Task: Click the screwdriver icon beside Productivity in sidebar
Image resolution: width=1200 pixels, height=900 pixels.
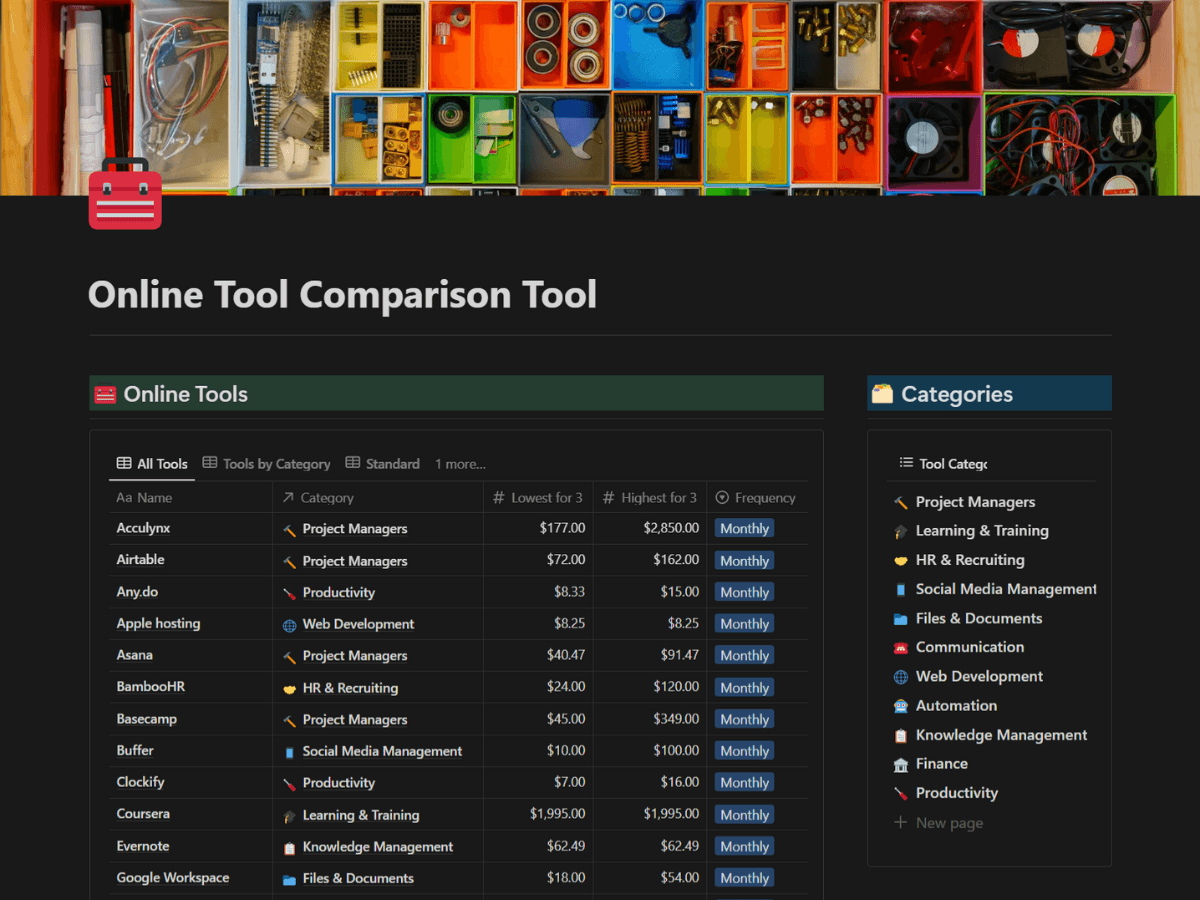Action: 900,794
